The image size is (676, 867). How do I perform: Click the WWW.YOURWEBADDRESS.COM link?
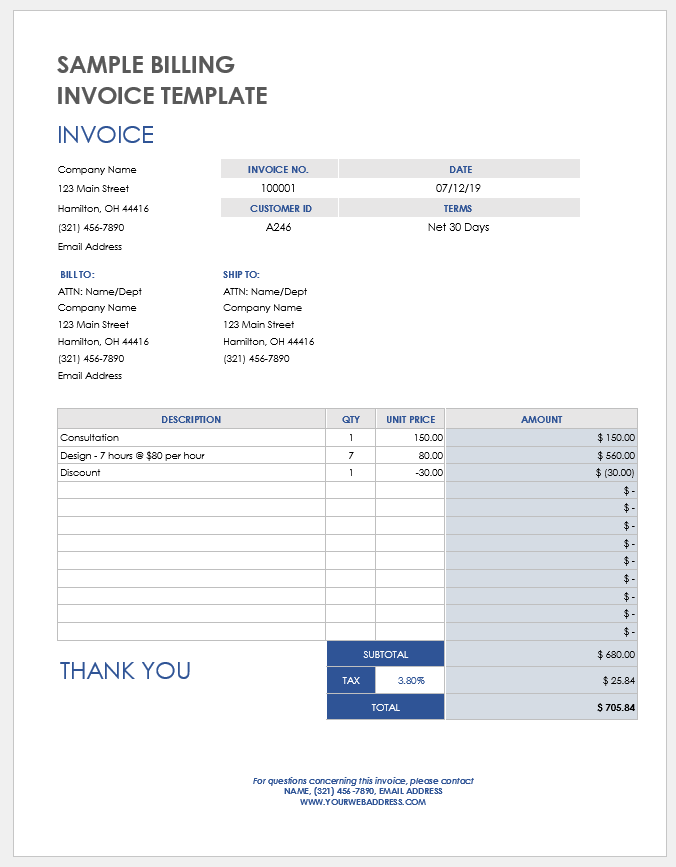(363, 802)
